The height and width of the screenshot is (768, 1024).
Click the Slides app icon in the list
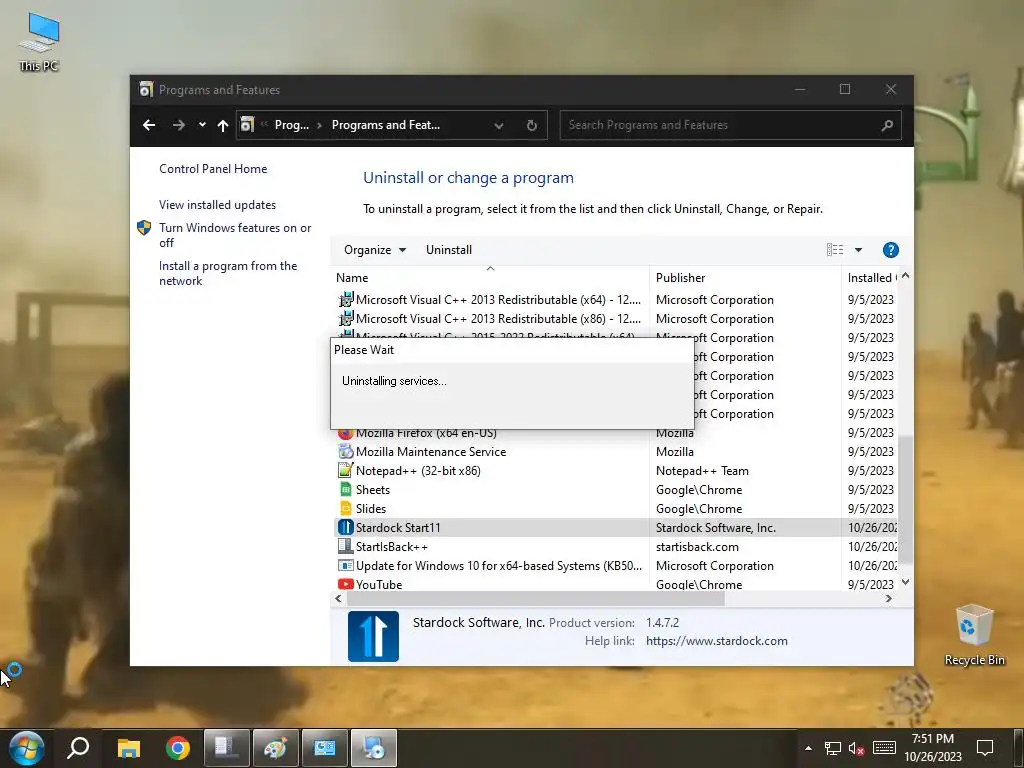click(345, 508)
